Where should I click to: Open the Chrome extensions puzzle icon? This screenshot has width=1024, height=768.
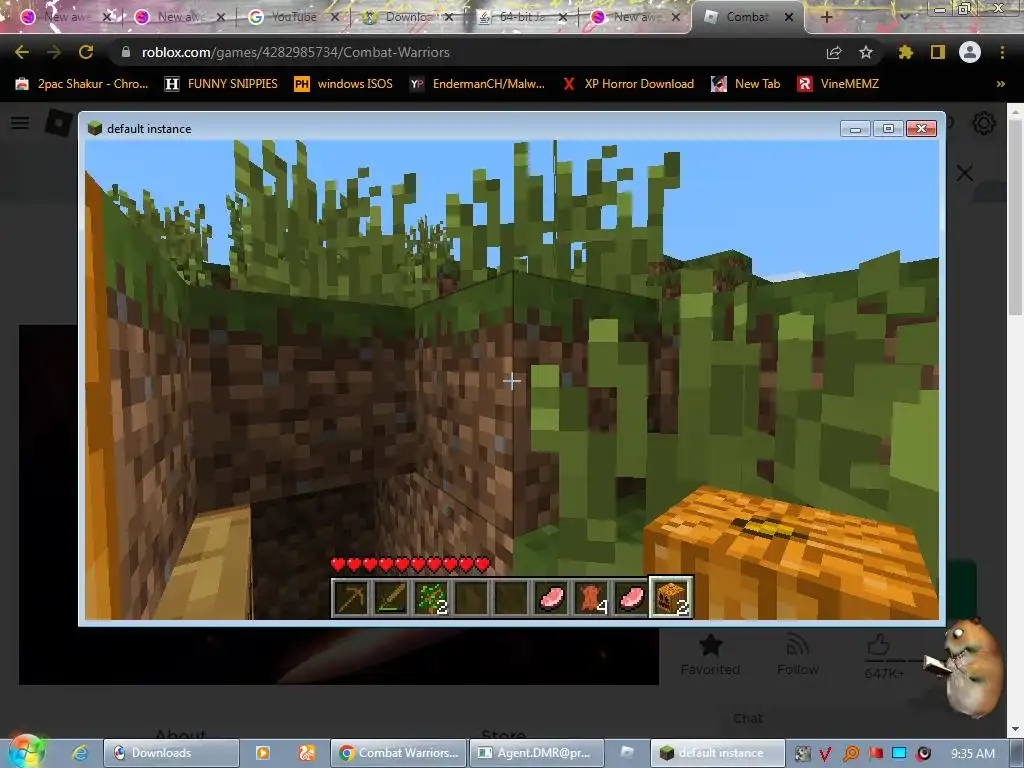pos(906,52)
